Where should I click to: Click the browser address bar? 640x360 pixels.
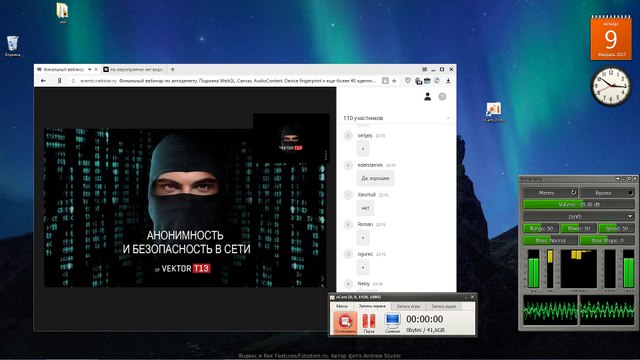(x=227, y=81)
